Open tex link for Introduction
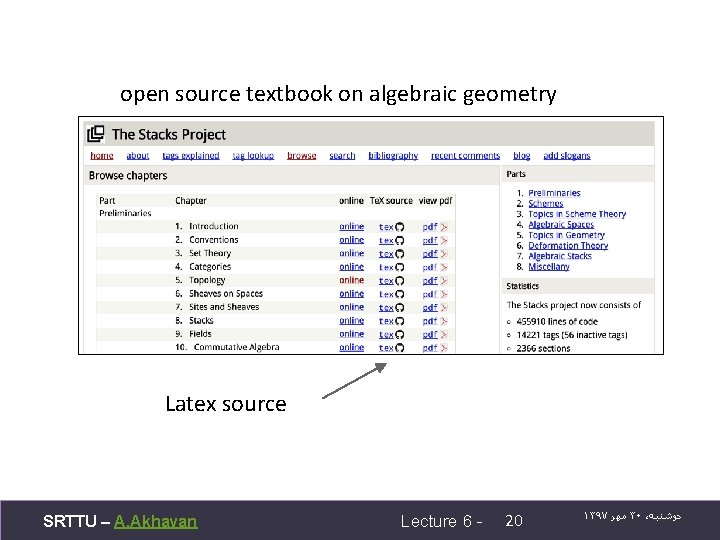 click(386, 227)
